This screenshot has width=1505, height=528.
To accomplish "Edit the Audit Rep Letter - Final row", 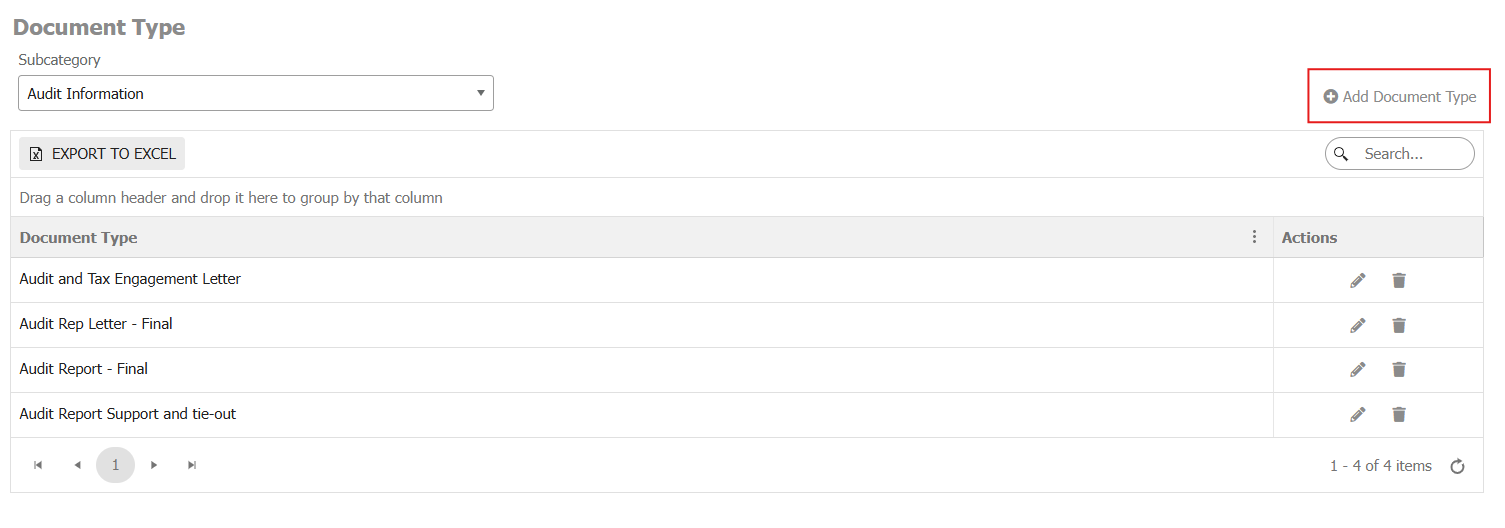I will [1357, 325].
